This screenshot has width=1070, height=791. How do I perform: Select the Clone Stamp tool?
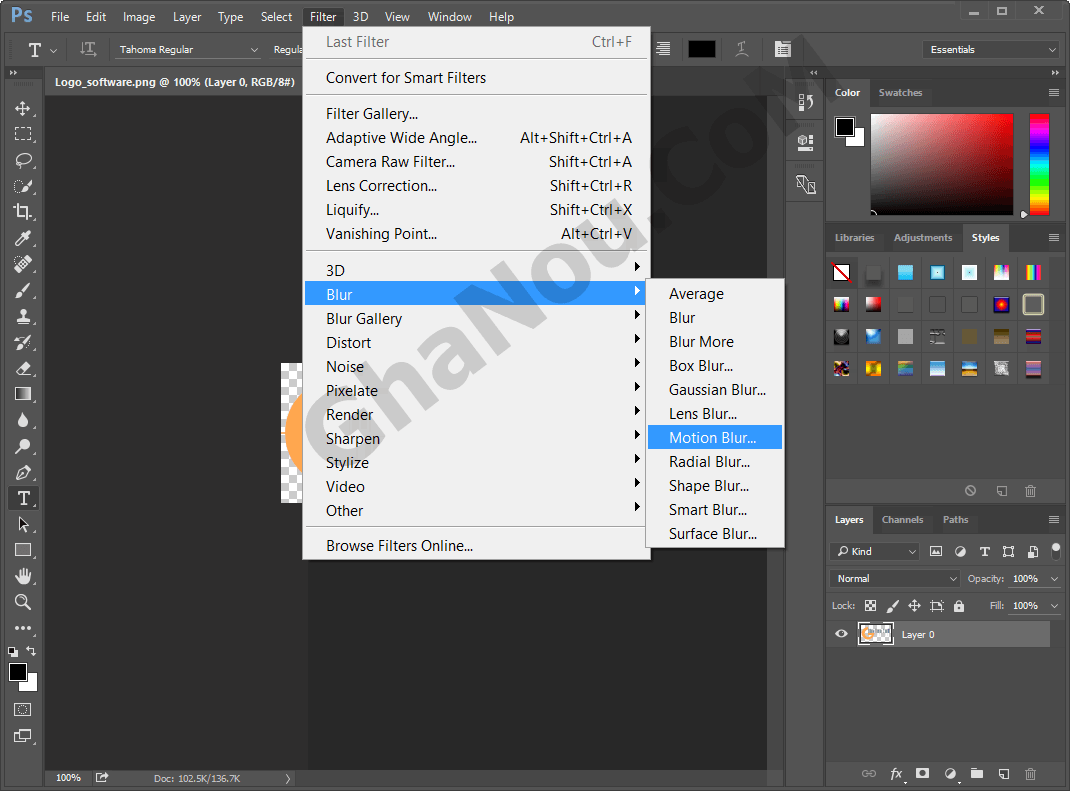[23, 317]
